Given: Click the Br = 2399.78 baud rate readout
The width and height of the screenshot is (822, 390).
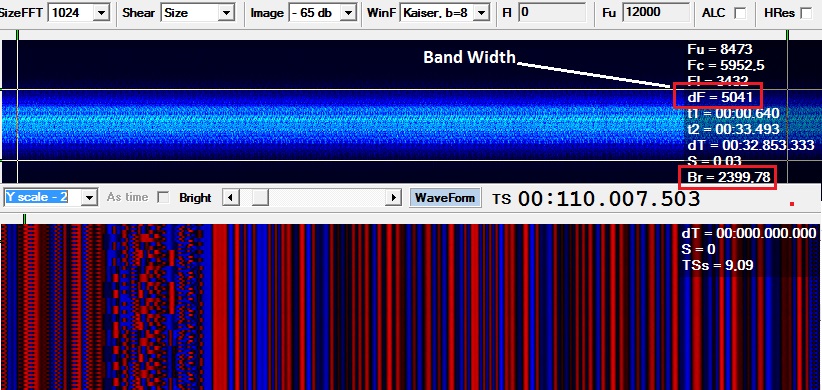Looking at the screenshot, I should pyautogui.click(x=728, y=177).
